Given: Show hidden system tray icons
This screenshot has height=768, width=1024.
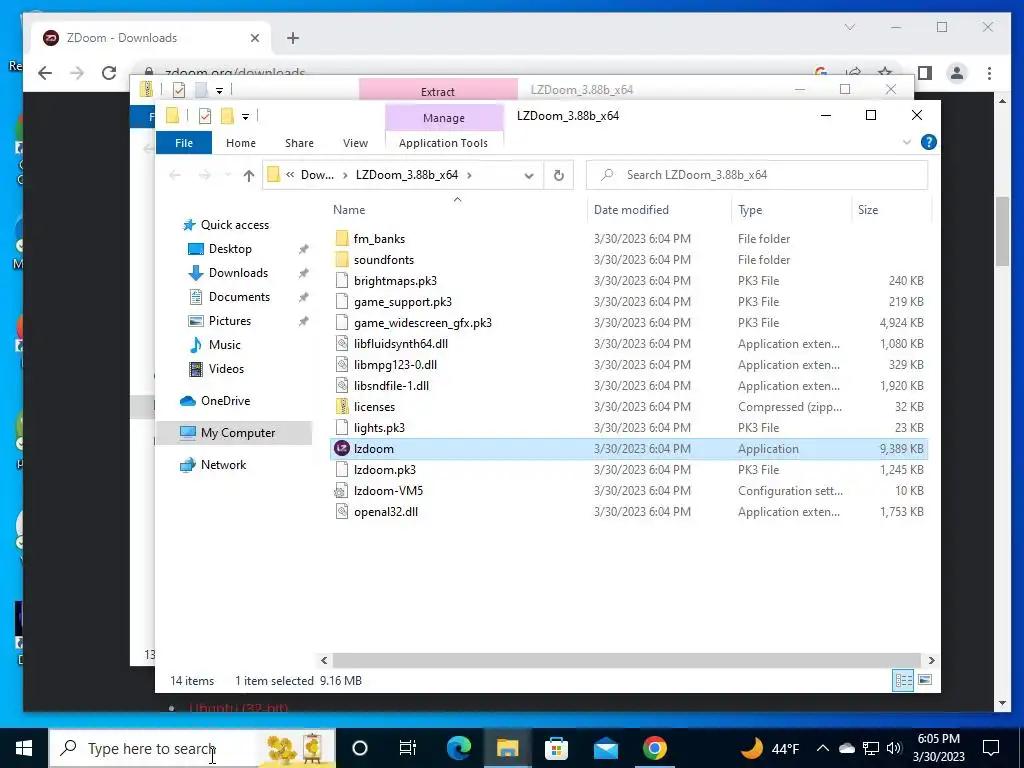Looking at the screenshot, I should click(823, 748).
